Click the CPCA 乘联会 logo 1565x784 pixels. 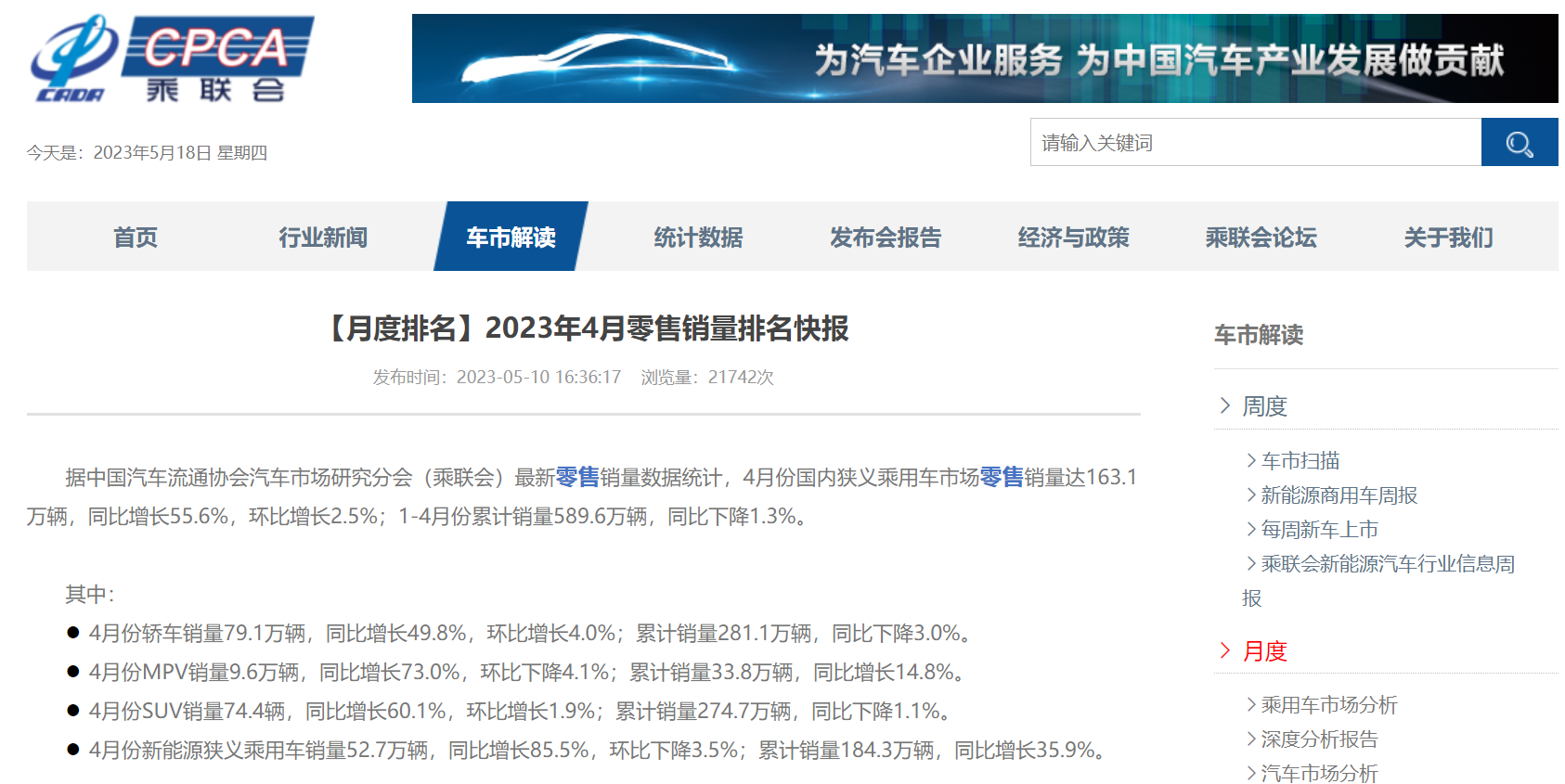[172, 58]
